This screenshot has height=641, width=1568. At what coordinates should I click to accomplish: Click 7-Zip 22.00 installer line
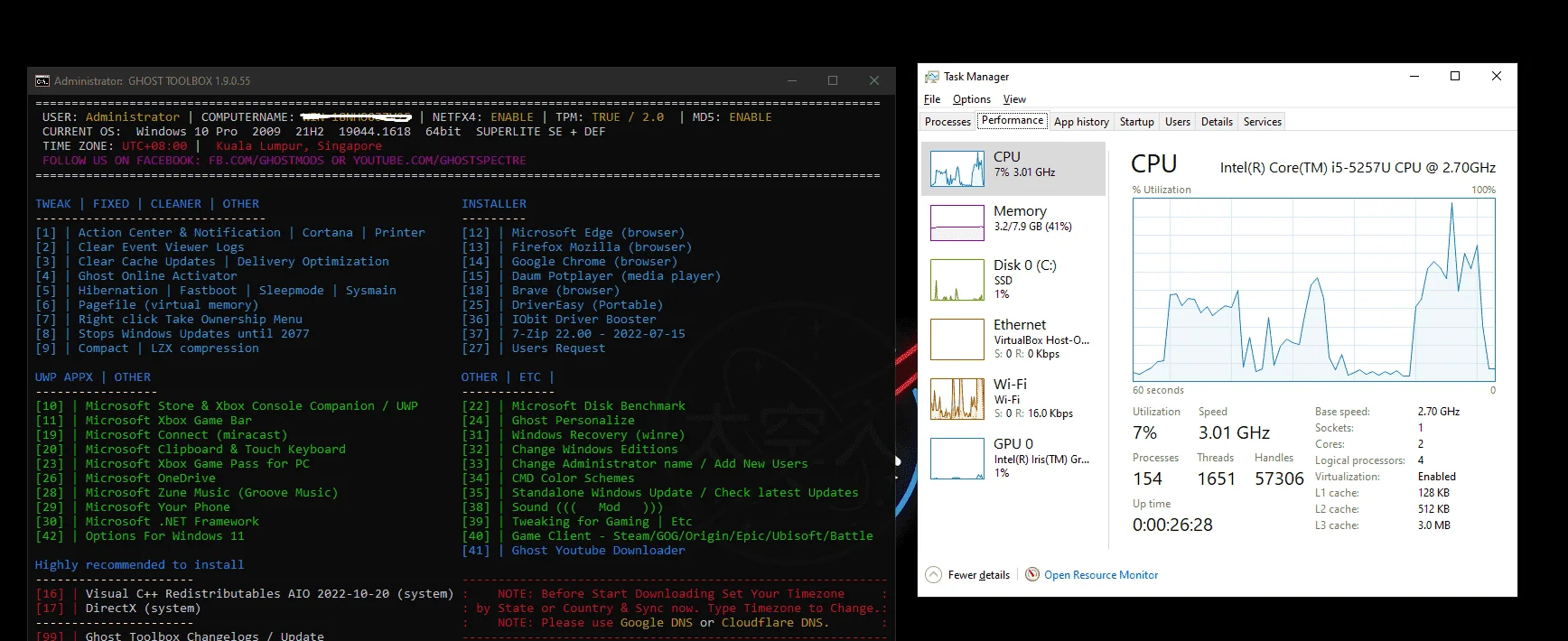574,333
